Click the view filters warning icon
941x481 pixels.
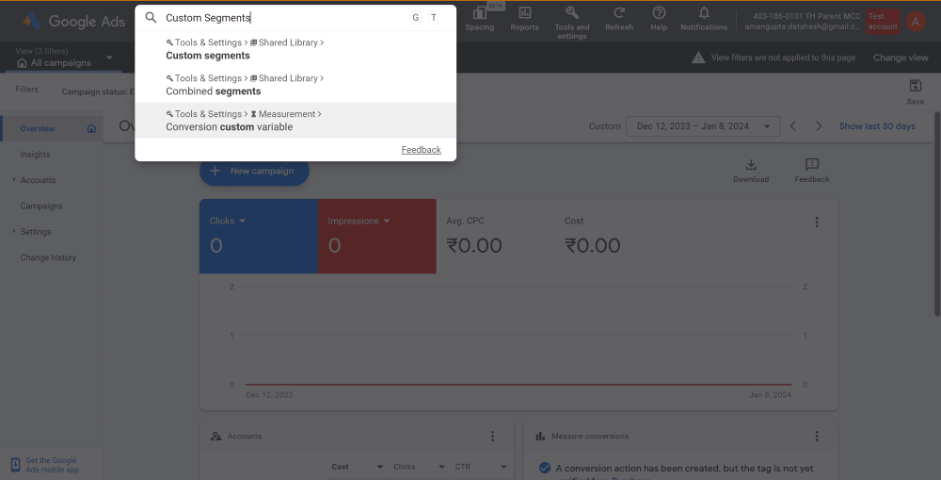pyautogui.click(x=698, y=58)
